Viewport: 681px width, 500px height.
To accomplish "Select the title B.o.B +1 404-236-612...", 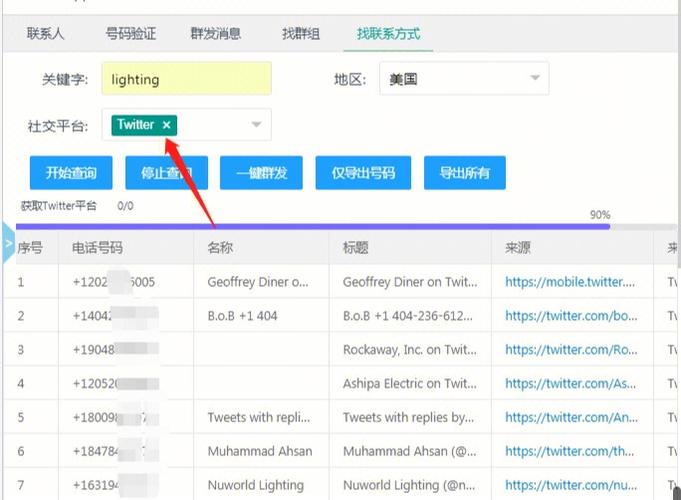I will pyautogui.click(x=408, y=316).
